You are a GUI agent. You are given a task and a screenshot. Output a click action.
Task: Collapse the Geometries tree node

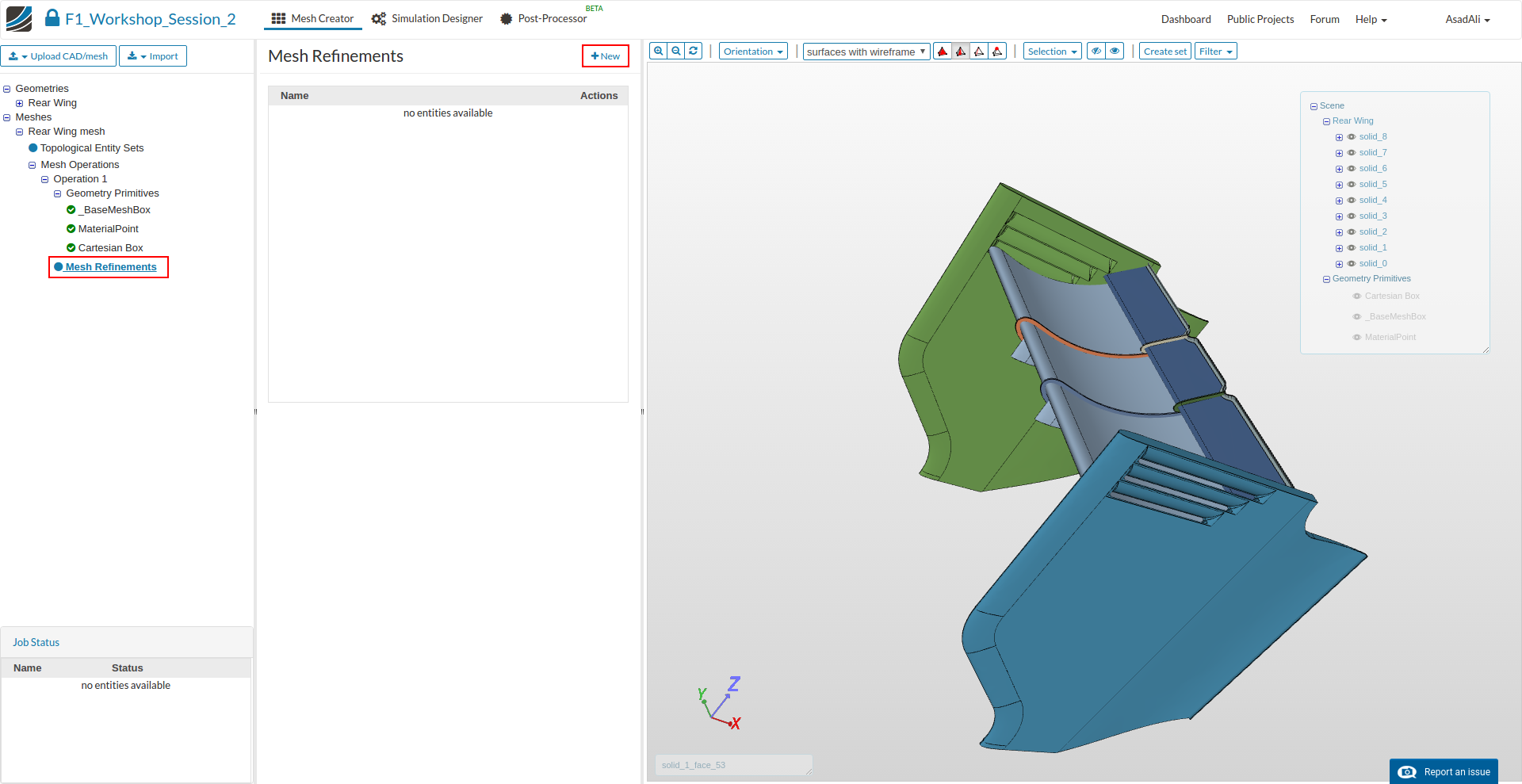point(7,89)
